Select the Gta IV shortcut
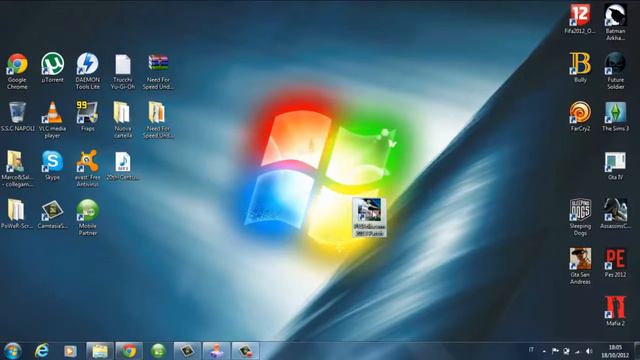 point(615,165)
